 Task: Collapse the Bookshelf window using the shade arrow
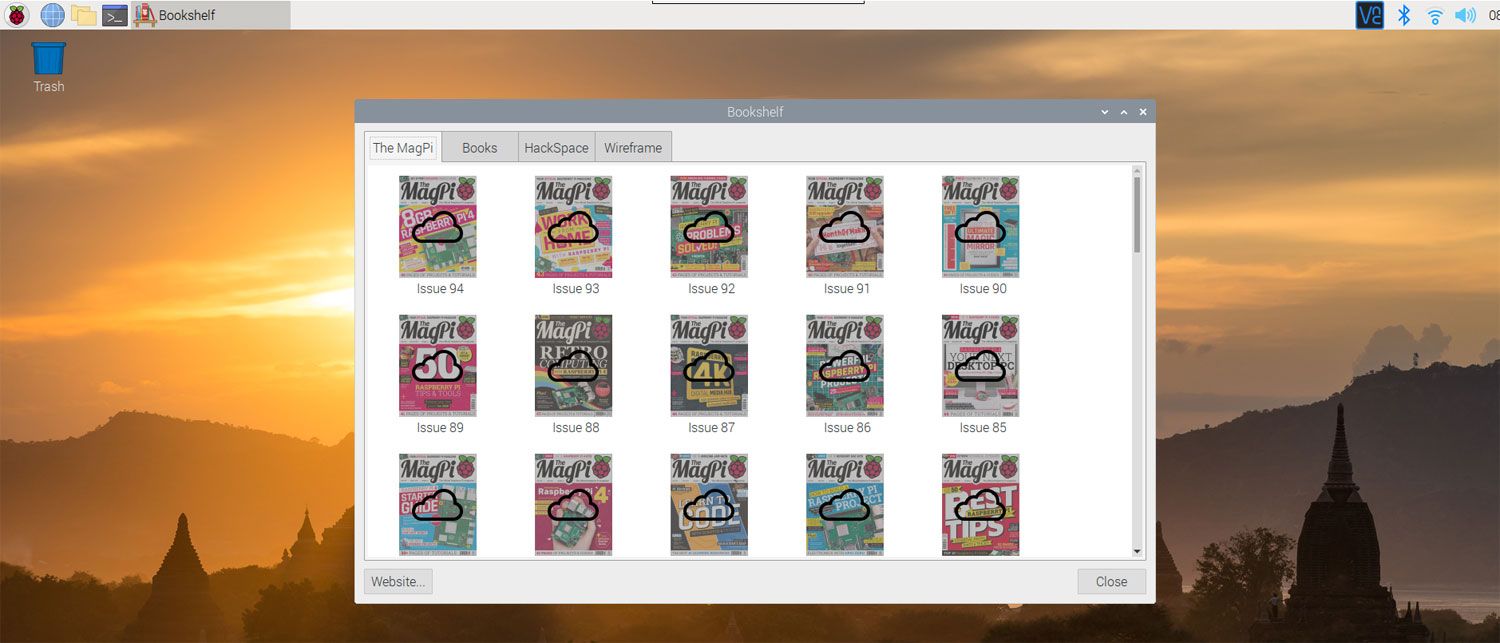(1123, 111)
